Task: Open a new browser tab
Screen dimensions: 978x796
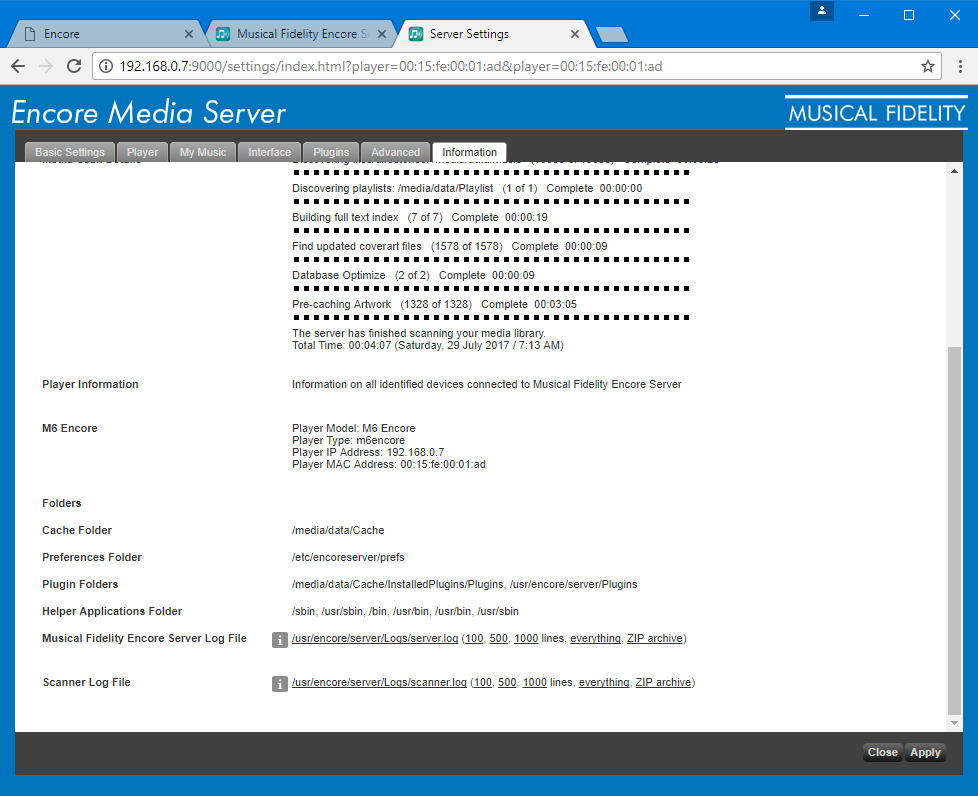Action: tap(611, 35)
